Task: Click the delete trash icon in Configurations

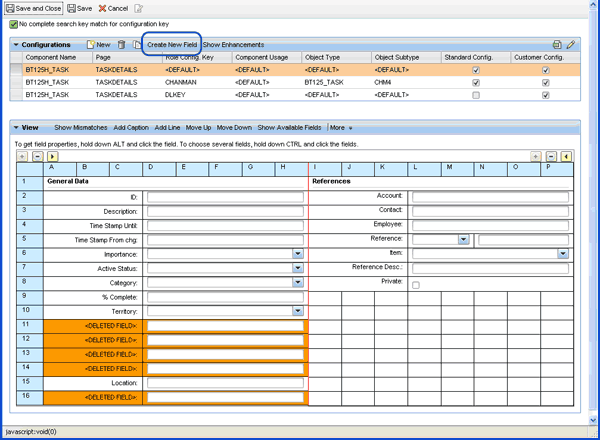Action: coord(121,45)
